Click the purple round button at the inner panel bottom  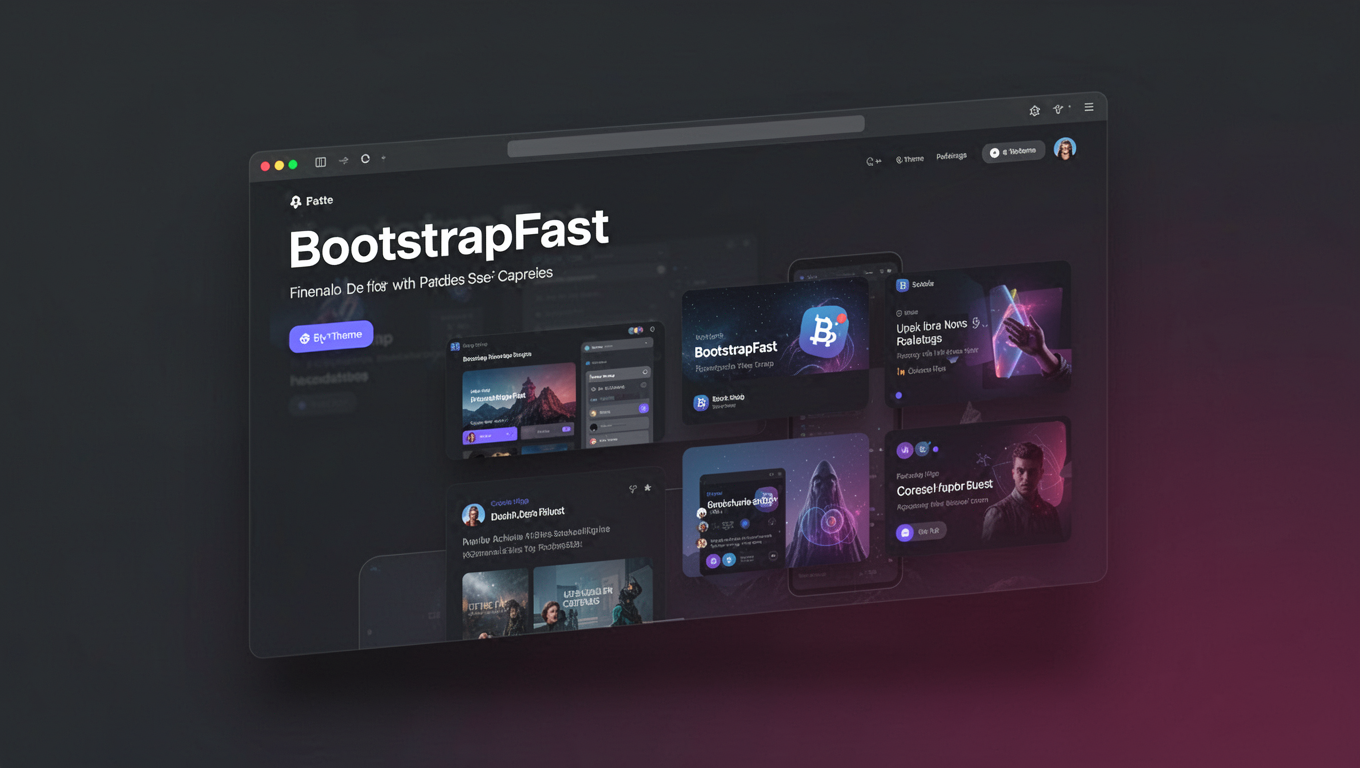click(x=713, y=561)
